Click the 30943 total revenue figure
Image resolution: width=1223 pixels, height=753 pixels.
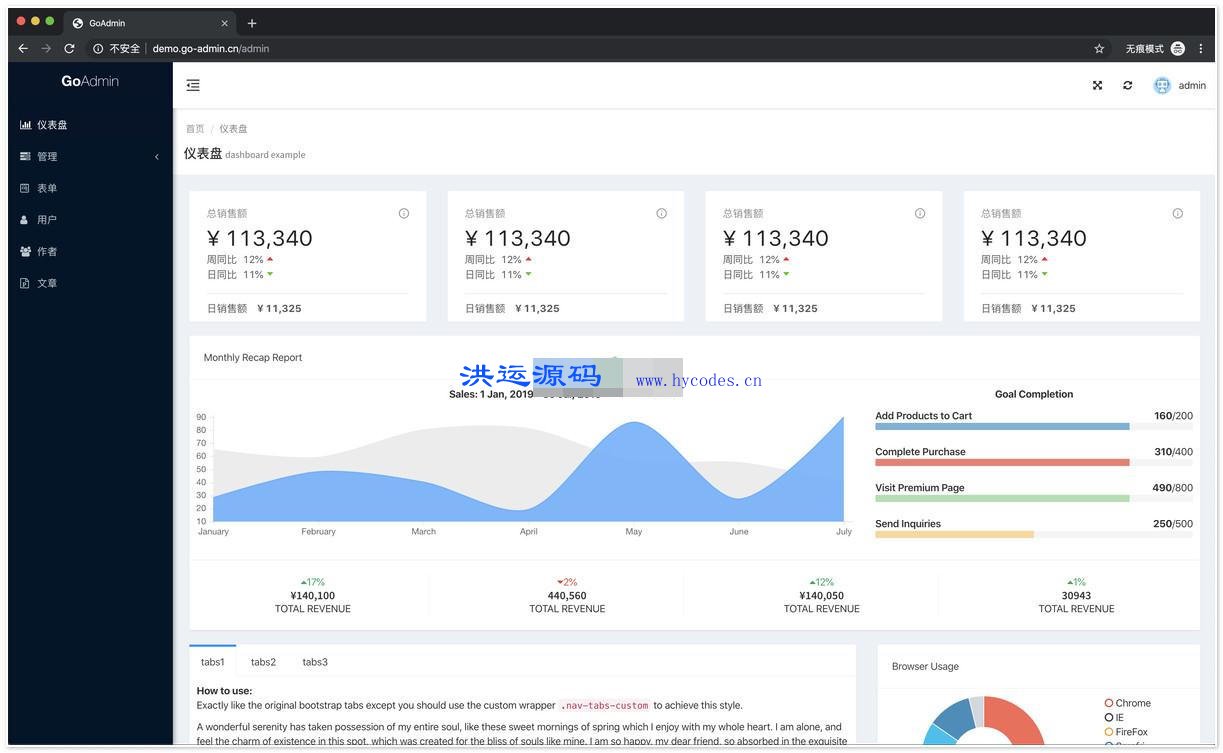(x=1076, y=595)
